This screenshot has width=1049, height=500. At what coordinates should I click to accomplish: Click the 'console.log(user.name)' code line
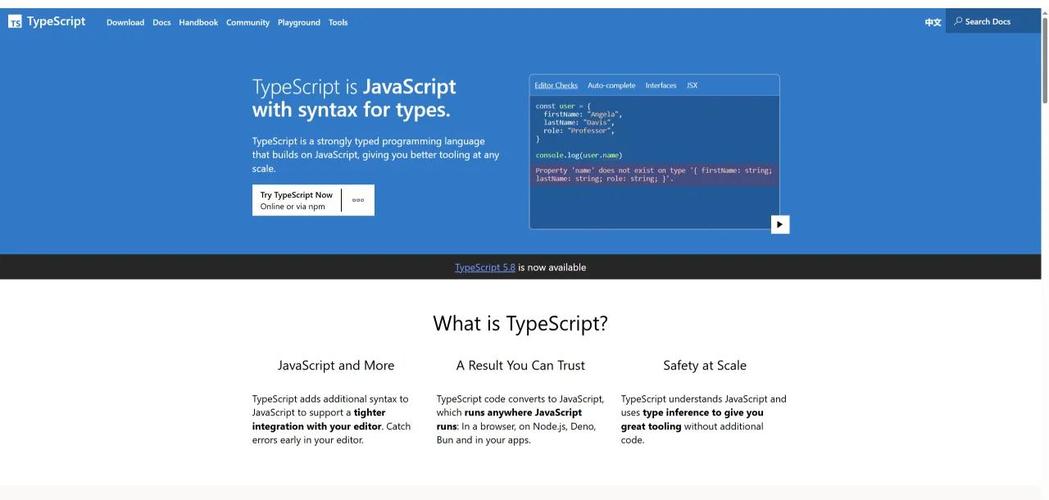[579, 155]
